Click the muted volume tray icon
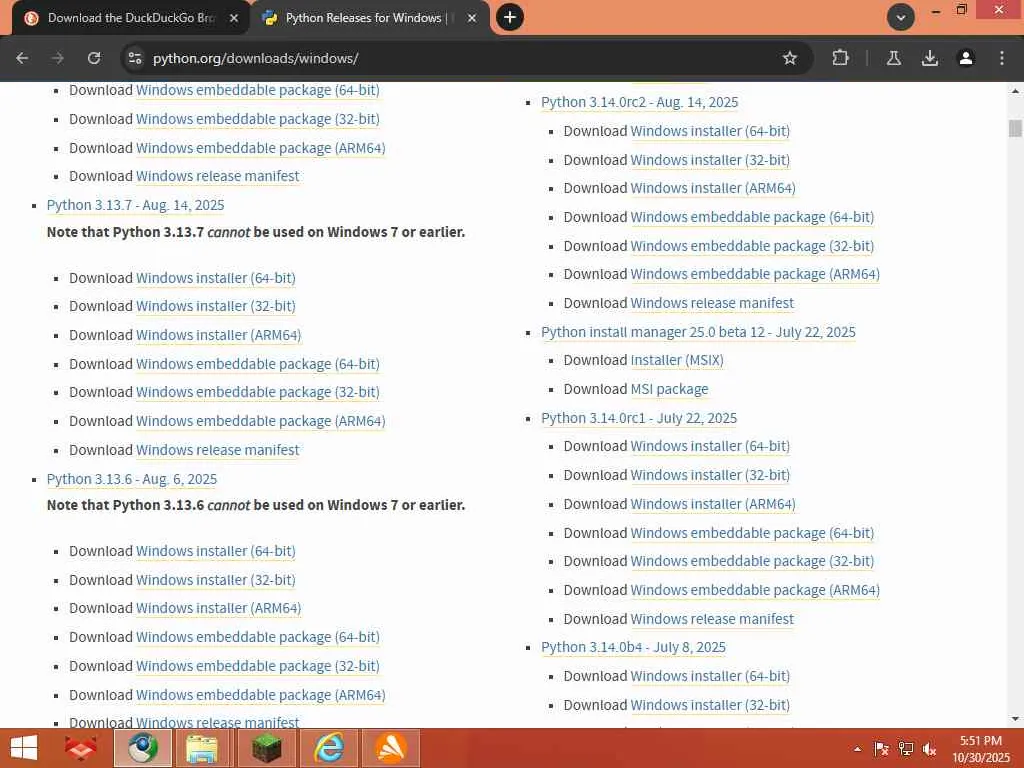The width and height of the screenshot is (1024, 768). point(929,749)
